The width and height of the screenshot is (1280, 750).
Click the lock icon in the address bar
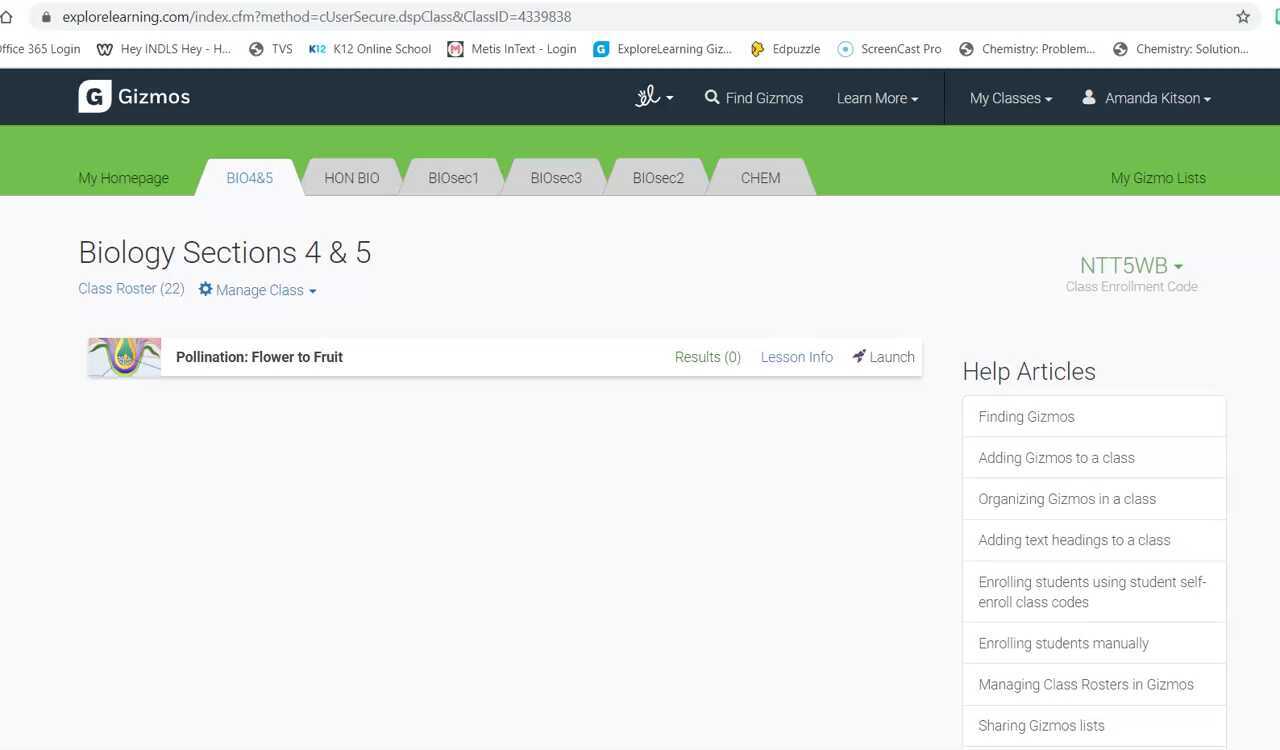coord(45,17)
